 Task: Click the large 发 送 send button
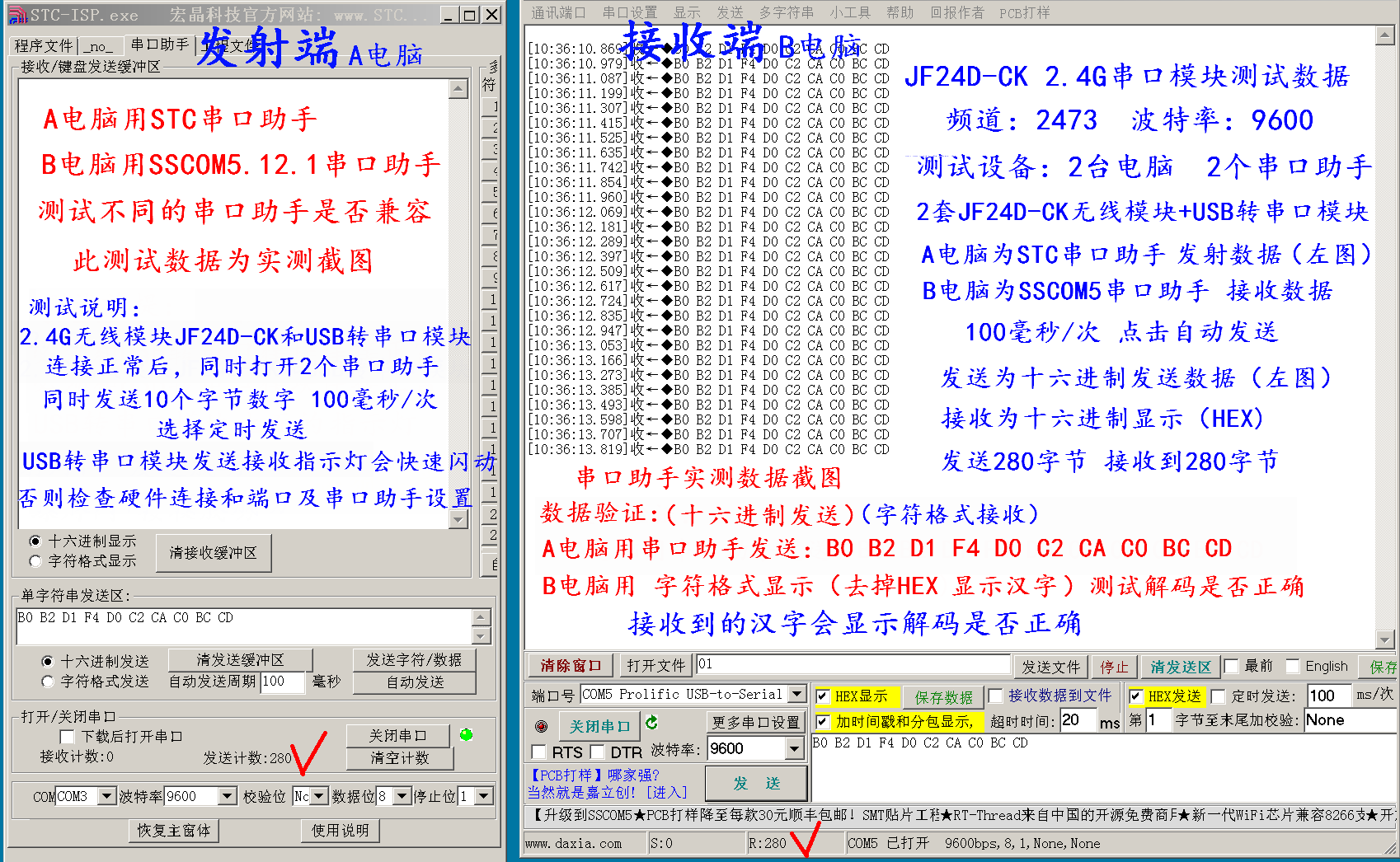click(x=756, y=783)
